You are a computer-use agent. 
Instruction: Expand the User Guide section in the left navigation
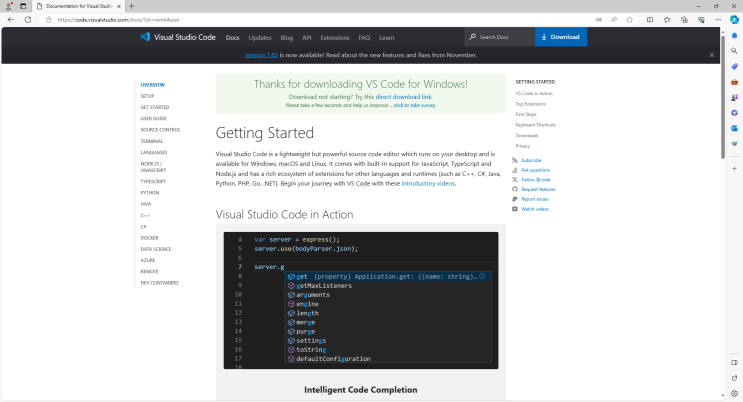pos(154,119)
